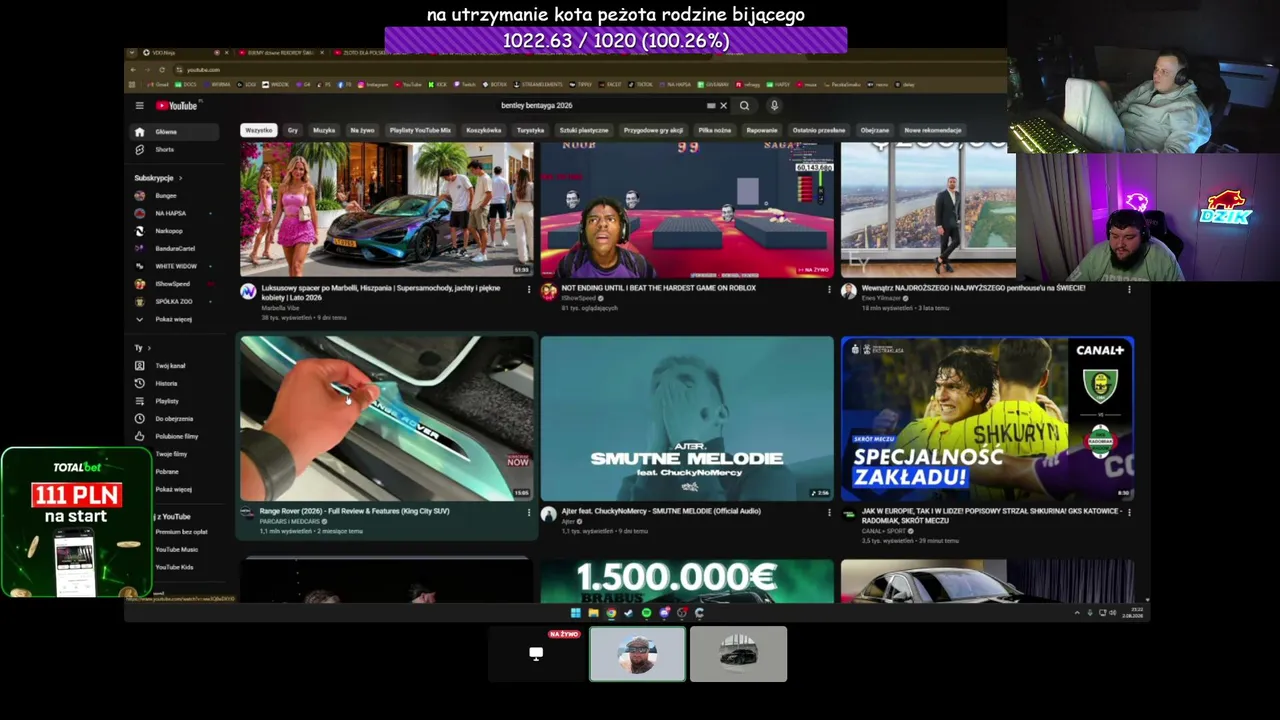Open the SMUTNE MELODIE video thumbnail
Image resolution: width=1280 pixels, height=720 pixels.
pos(687,418)
